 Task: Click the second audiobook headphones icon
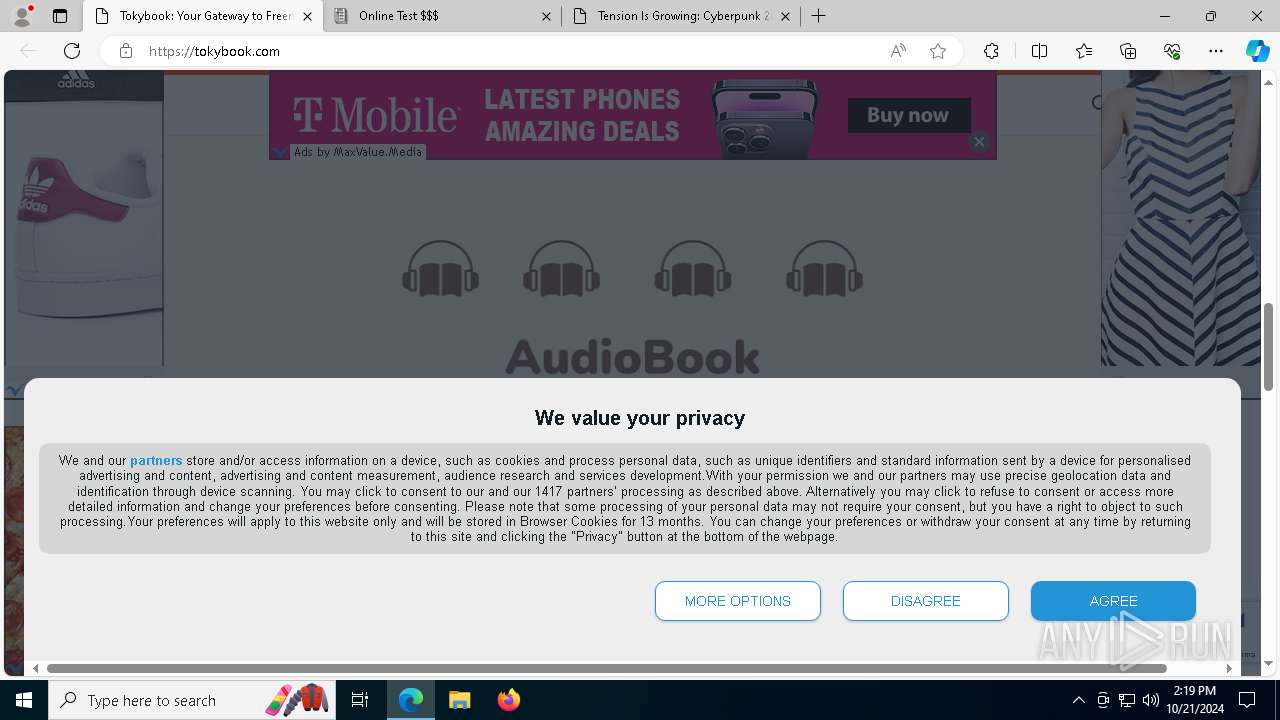pos(561,269)
